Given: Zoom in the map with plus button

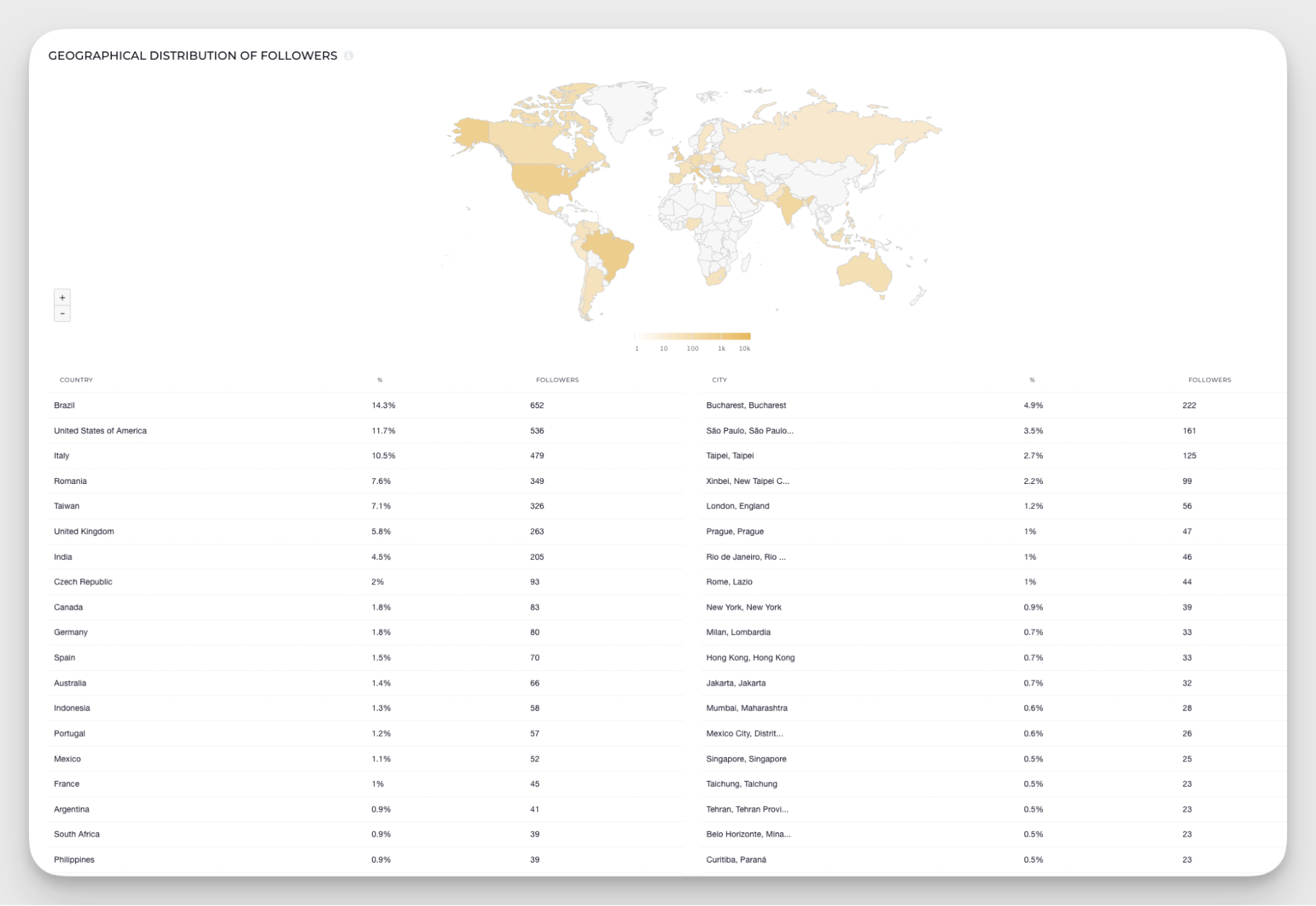Looking at the screenshot, I should pos(63,298).
